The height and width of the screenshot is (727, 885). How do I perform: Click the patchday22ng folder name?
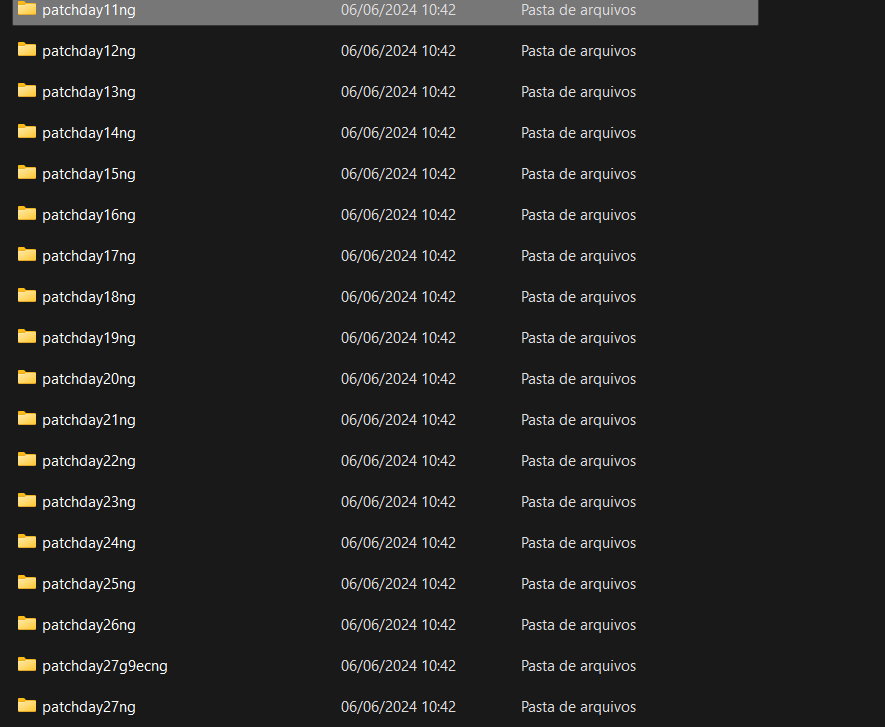click(89, 461)
